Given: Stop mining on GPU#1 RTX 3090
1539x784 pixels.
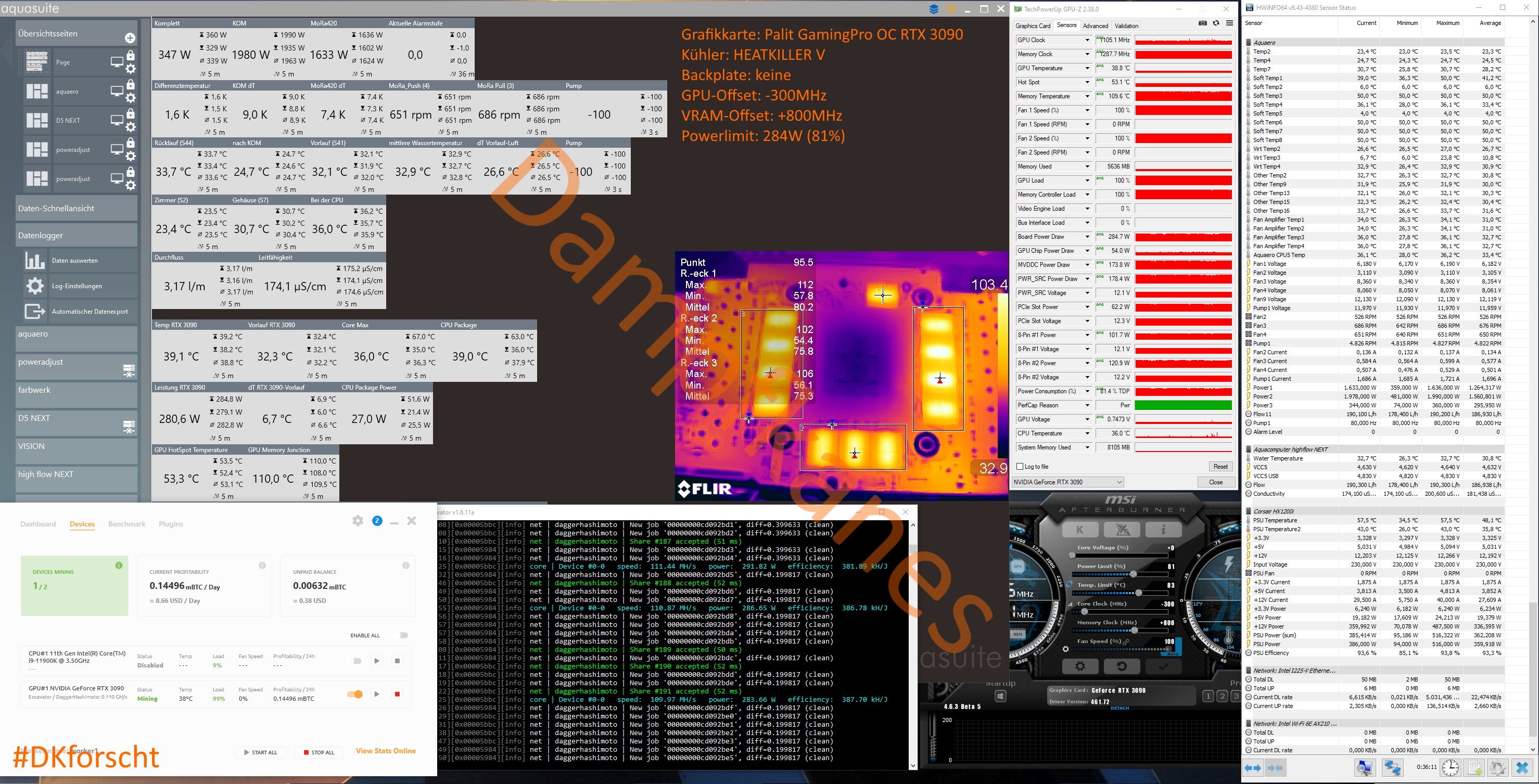Looking at the screenshot, I should point(397,694).
